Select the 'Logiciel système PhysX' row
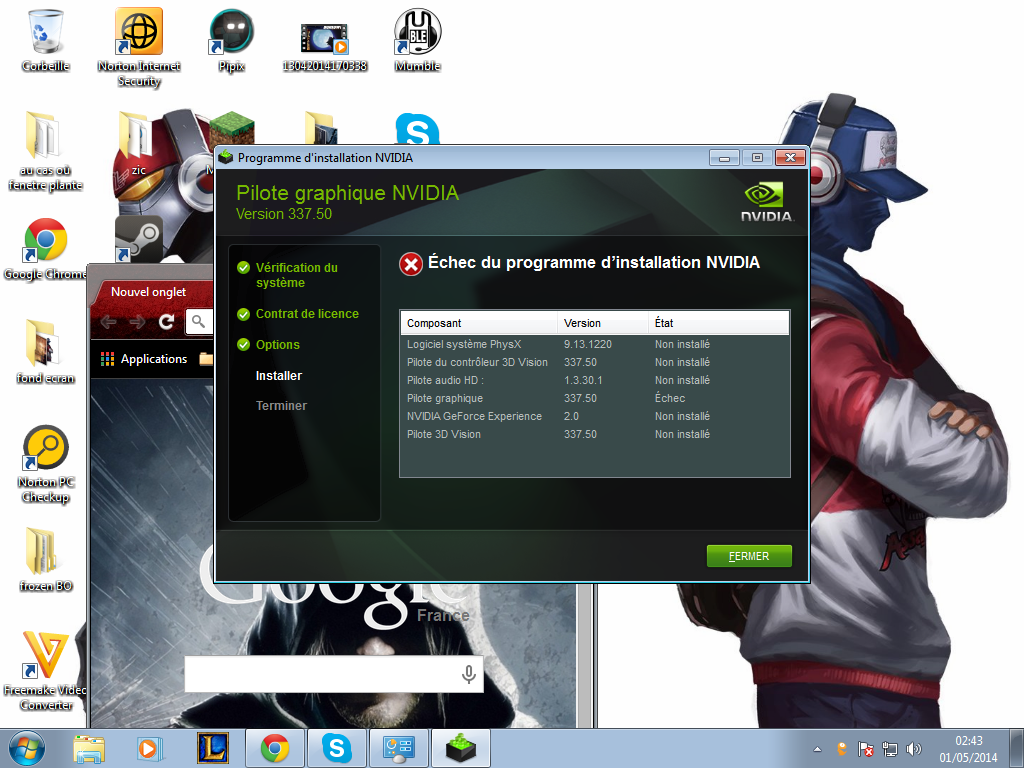Image resolution: width=1024 pixels, height=768 pixels. pyautogui.click(x=594, y=344)
